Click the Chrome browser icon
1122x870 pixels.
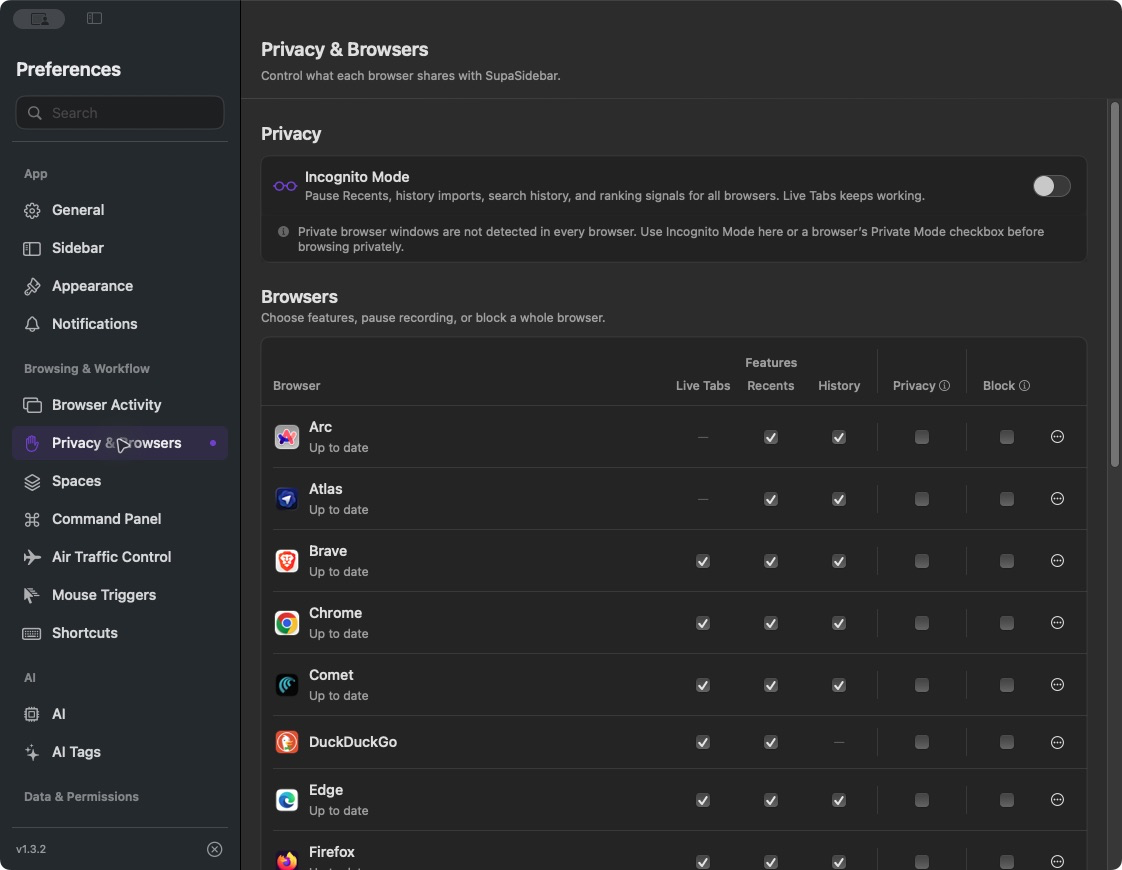pos(287,622)
